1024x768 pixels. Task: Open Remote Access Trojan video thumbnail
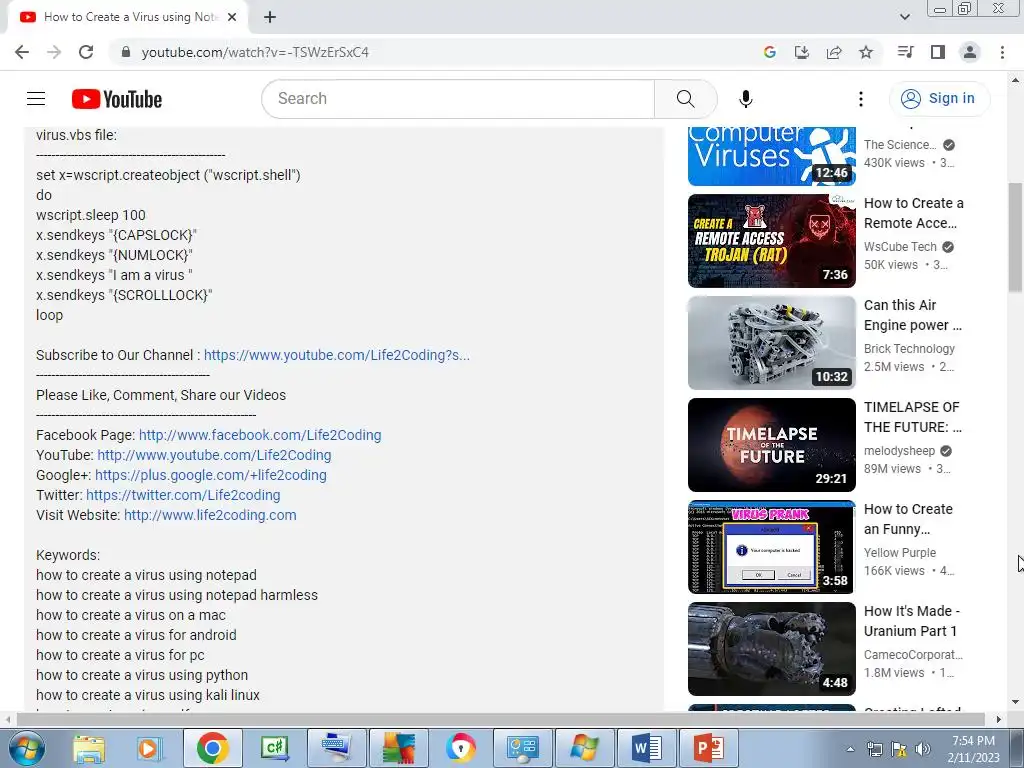click(772, 241)
